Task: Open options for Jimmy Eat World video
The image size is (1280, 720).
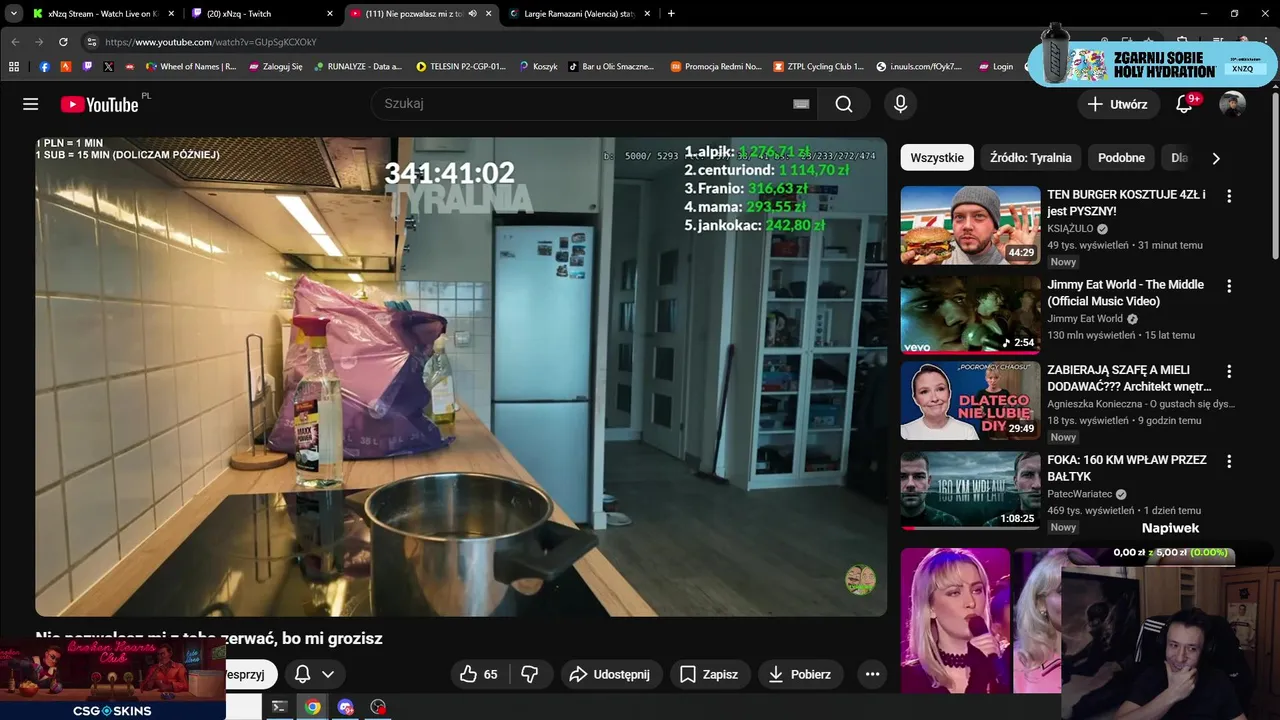Action: [x=1229, y=285]
